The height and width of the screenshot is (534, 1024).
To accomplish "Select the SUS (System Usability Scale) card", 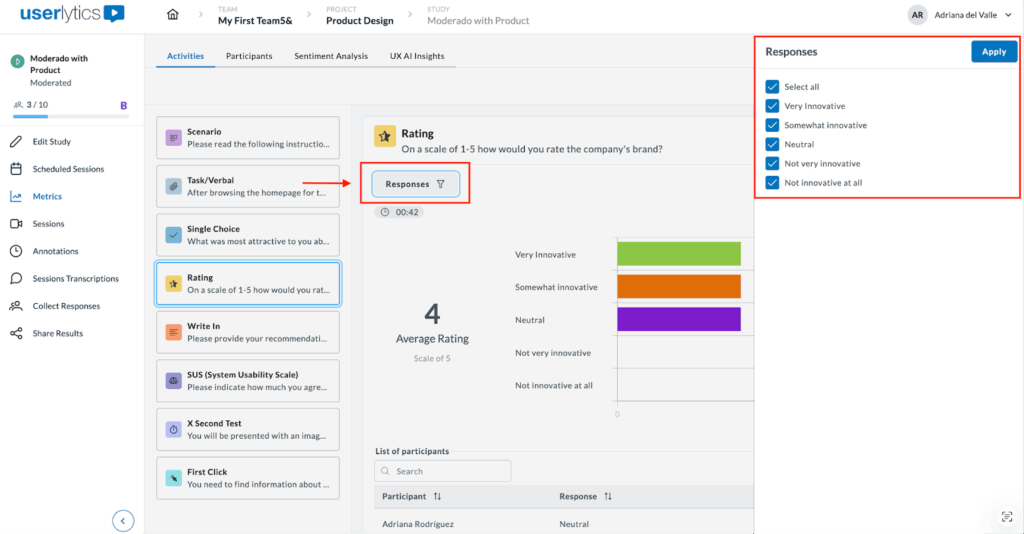I will coord(248,381).
